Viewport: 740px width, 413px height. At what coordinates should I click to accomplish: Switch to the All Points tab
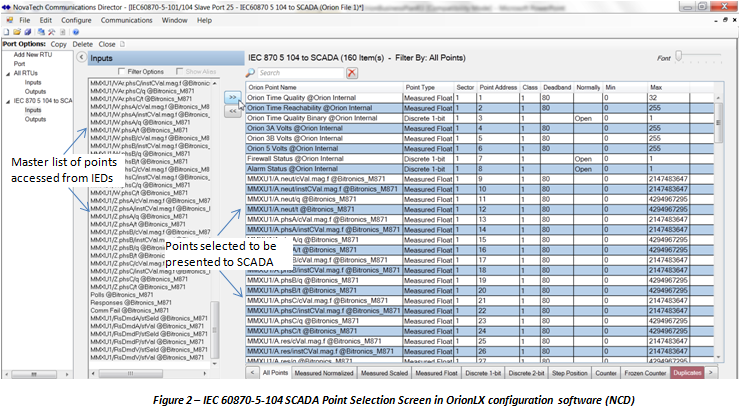275,372
